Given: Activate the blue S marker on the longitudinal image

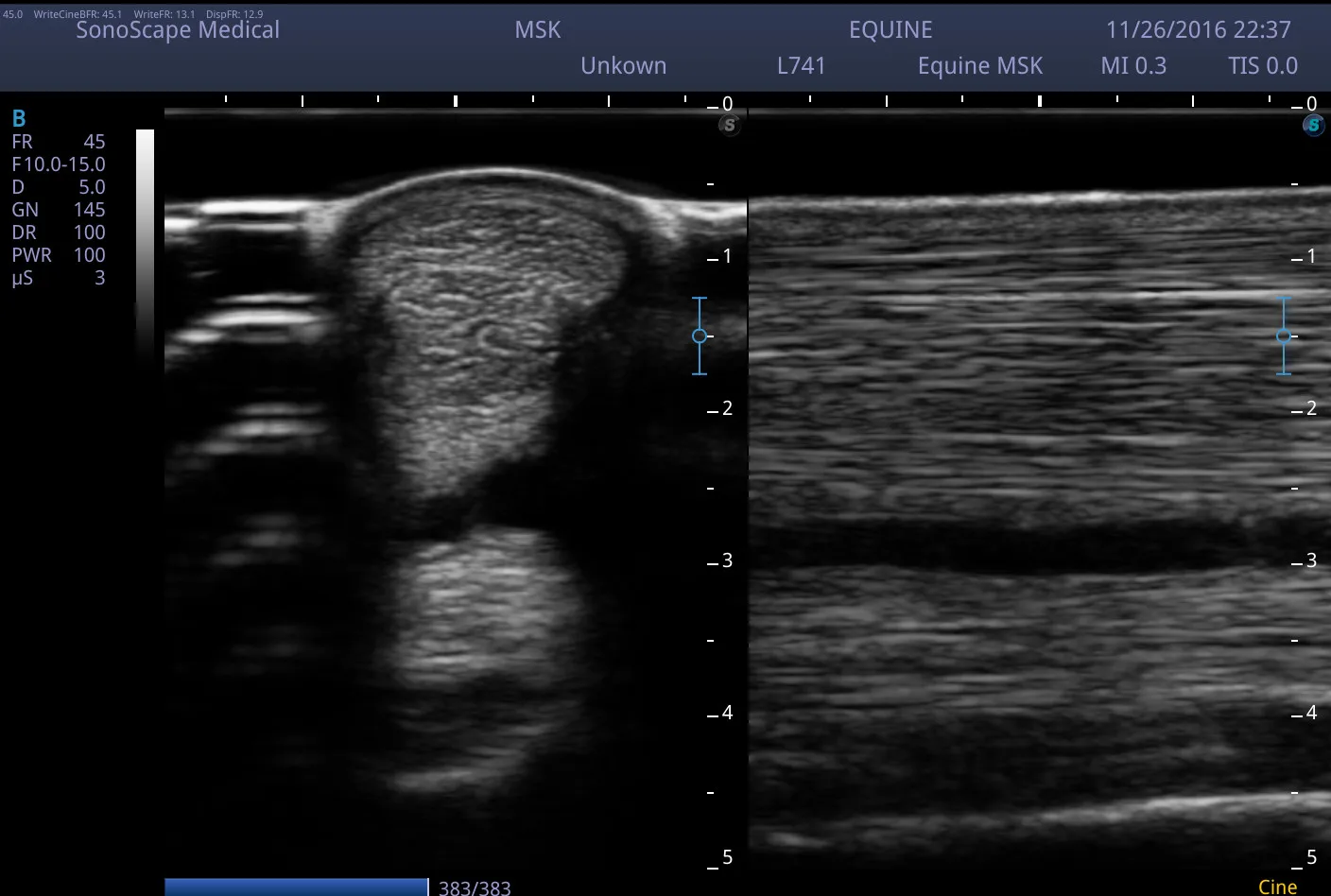Looking at the screenshot, I should [x=1313, y=125].
